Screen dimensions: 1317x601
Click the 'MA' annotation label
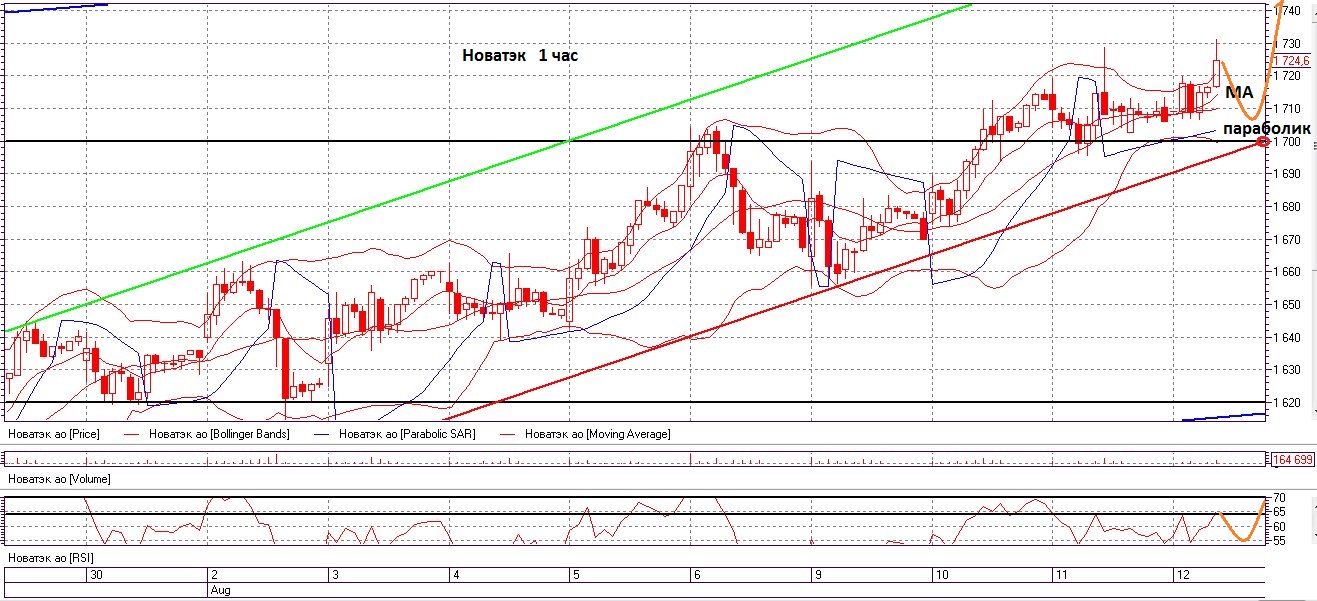pyautogui.click(x=1239, y=93)
